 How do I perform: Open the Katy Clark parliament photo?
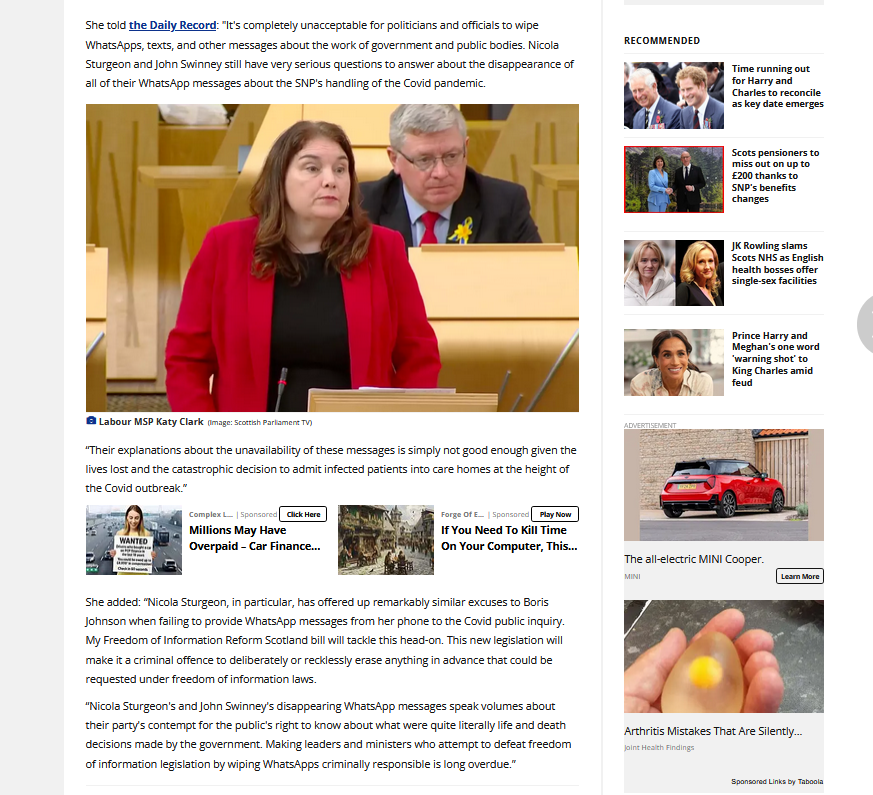point(332,258)
